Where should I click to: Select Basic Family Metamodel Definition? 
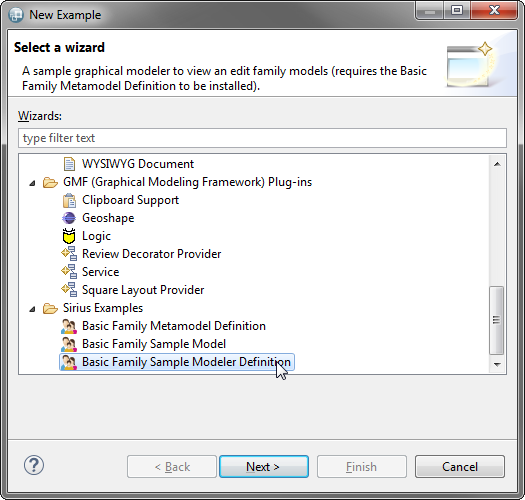coord(174,326)
